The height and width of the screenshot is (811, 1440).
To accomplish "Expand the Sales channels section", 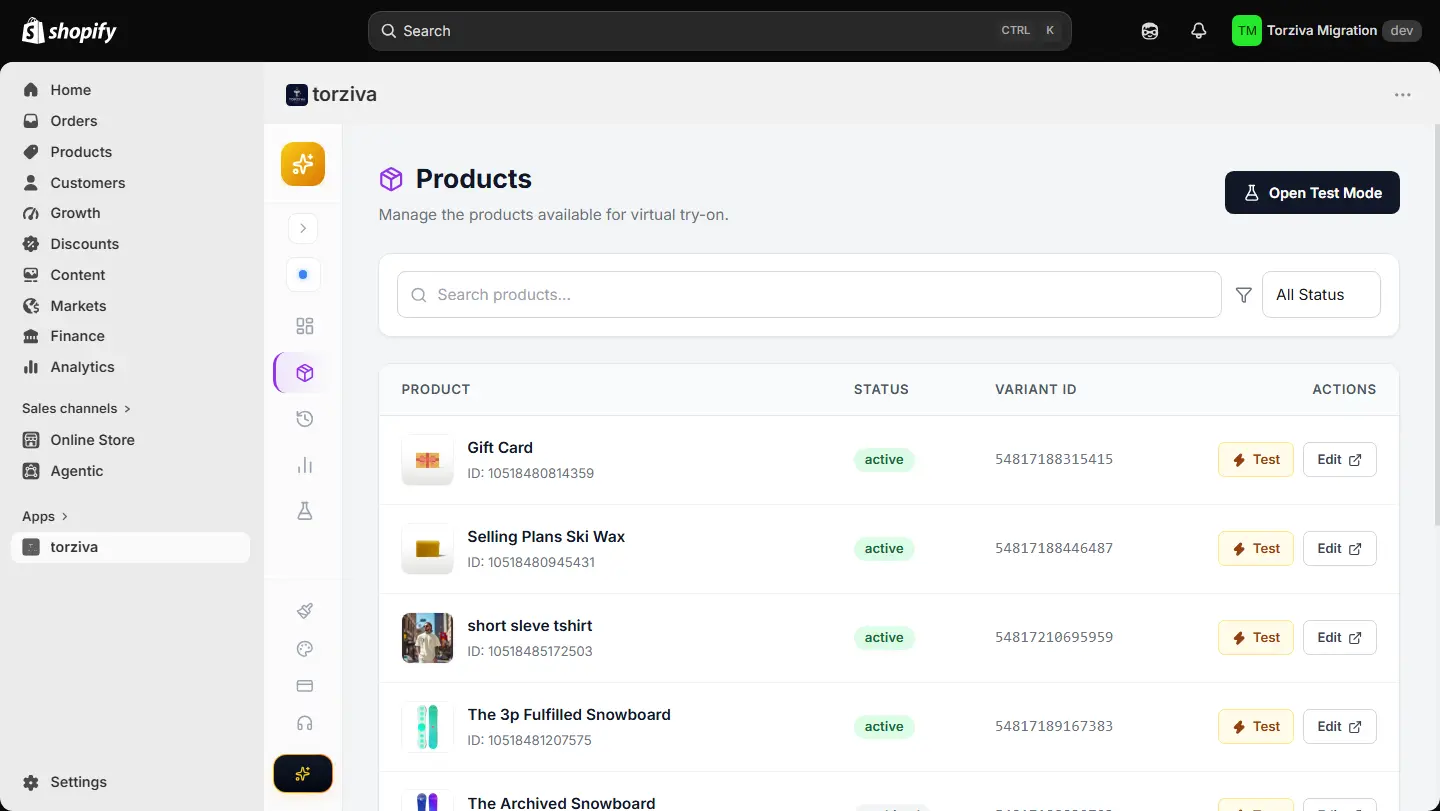I will pos(76,408).
